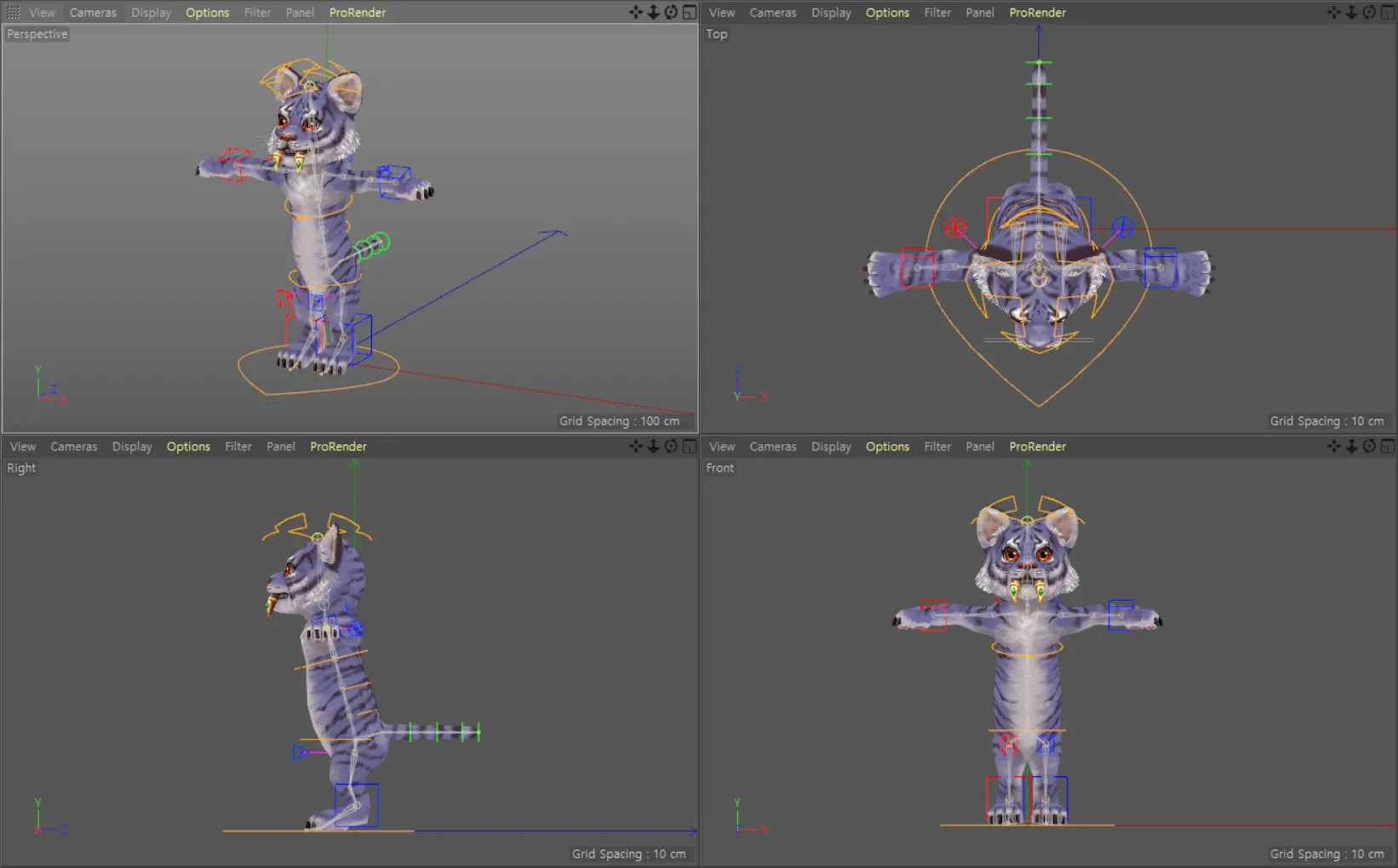Viewport: 1398px width, 868px height.
Task: Click the Front viewport rotate-camera icon
Action: pyautogui.click(x=1369, y=446)
